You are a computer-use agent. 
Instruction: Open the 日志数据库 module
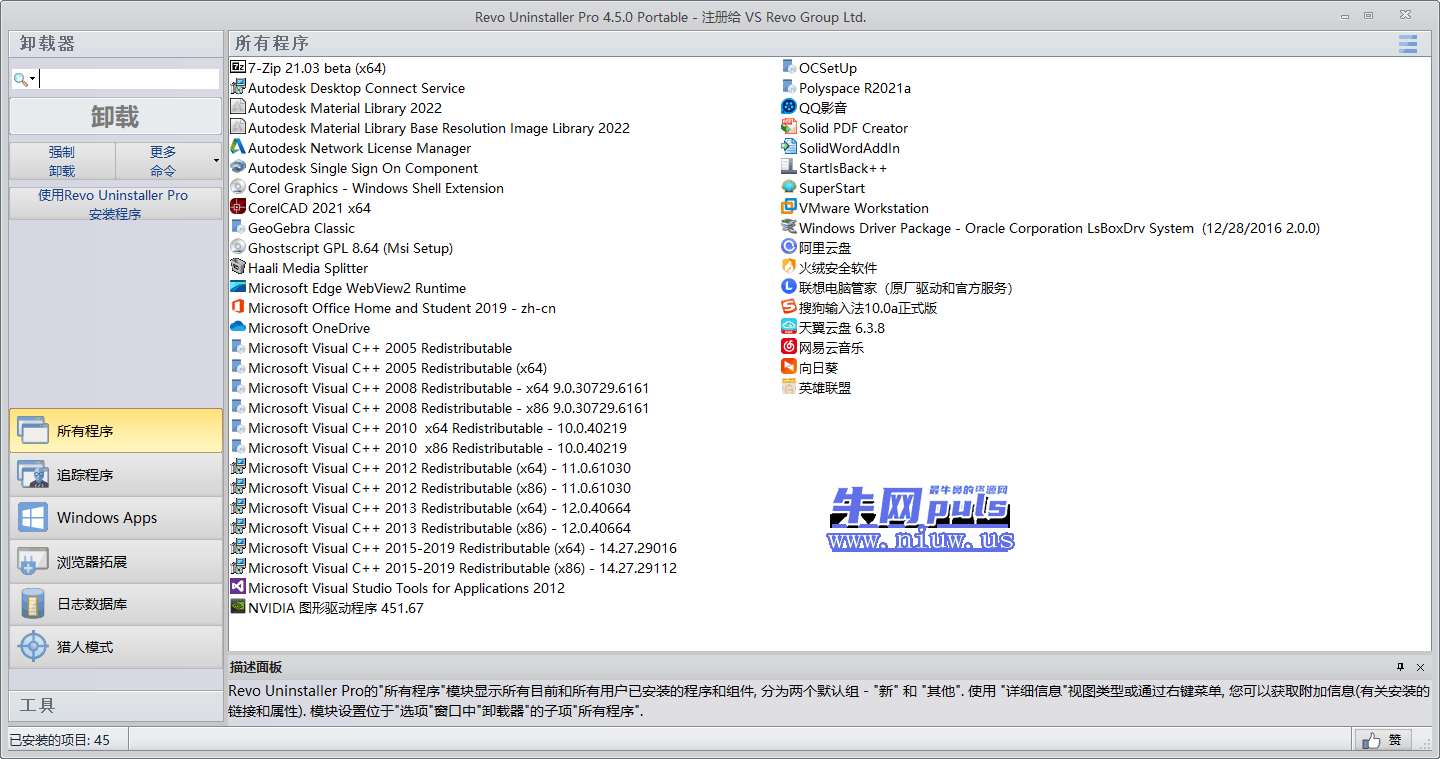(x=116, y=604)
